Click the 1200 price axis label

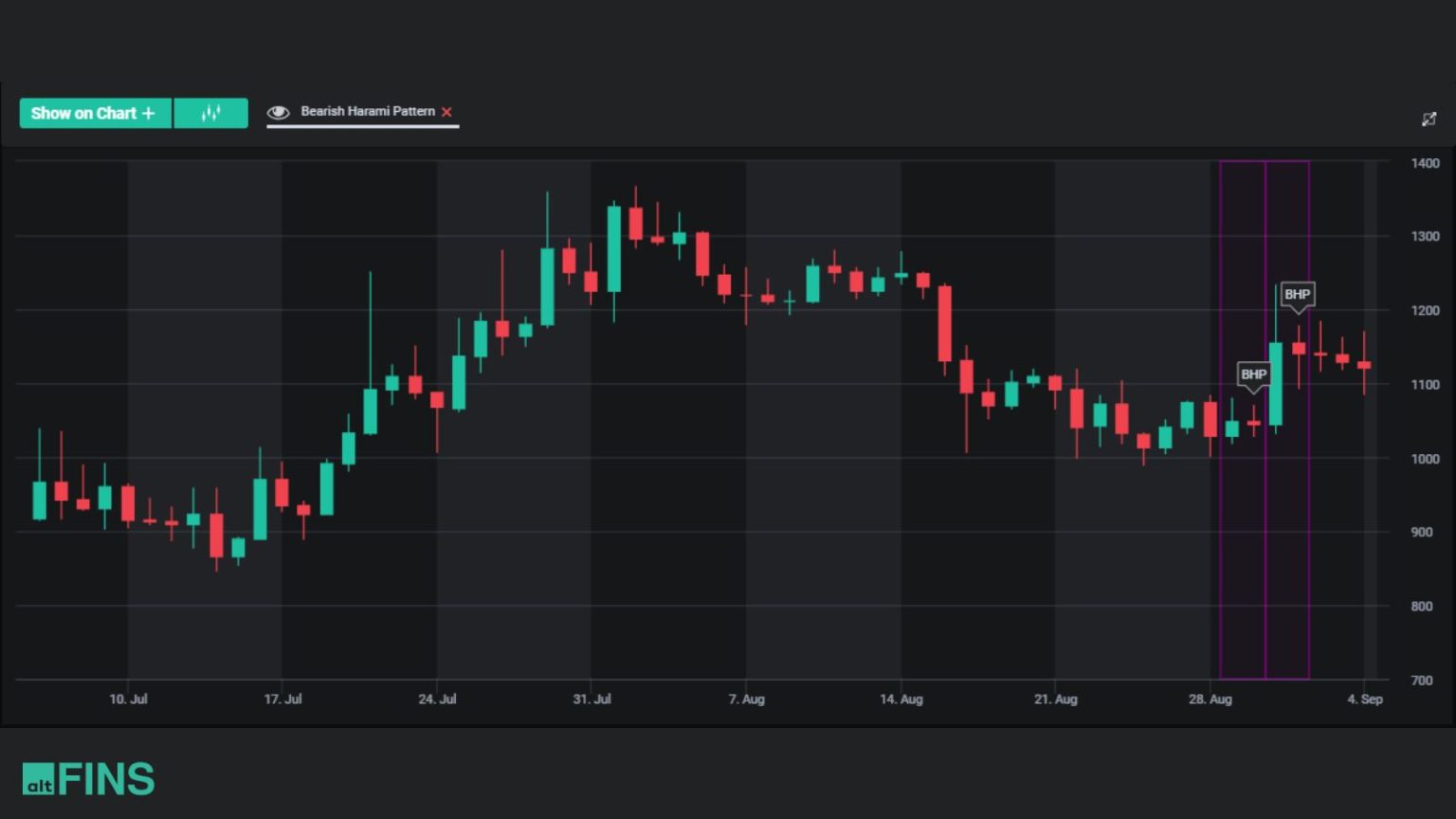point(1425,311)
